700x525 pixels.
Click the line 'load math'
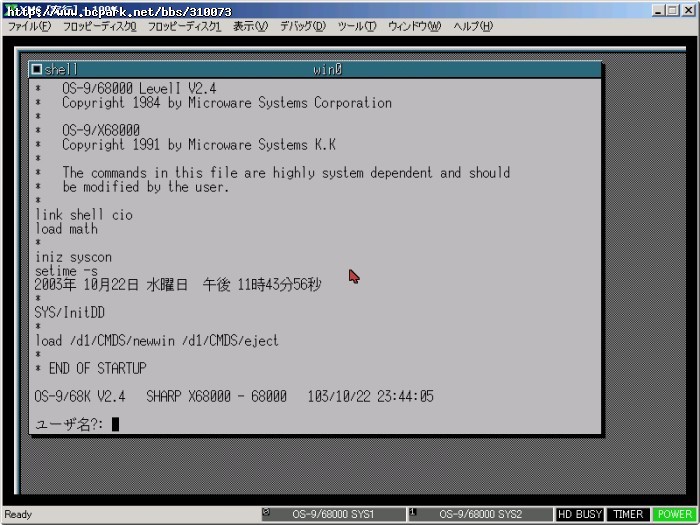pyautogui.click(x=66, y=229)
